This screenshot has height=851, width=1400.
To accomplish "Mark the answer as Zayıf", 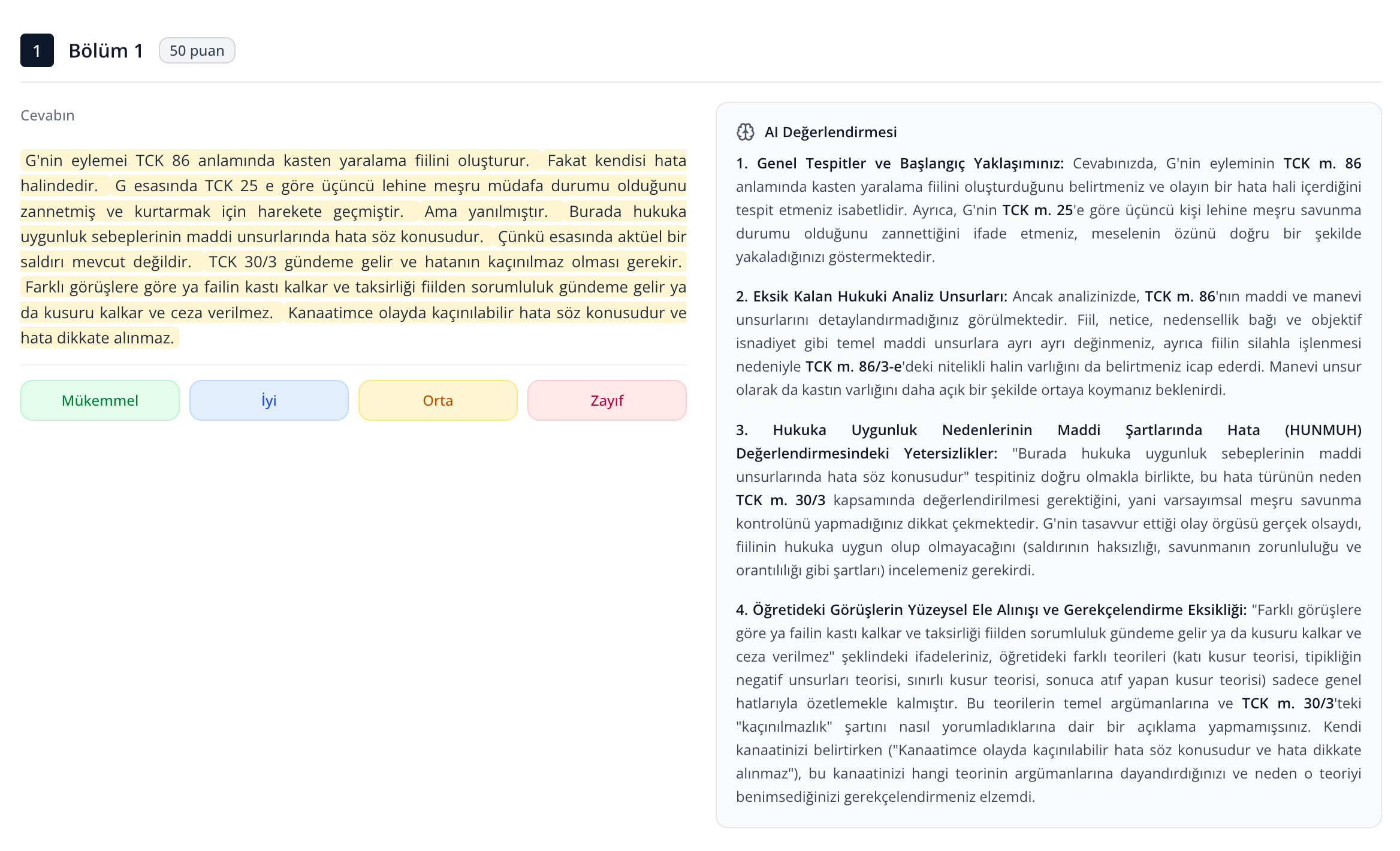I will [x=607, y=400].
